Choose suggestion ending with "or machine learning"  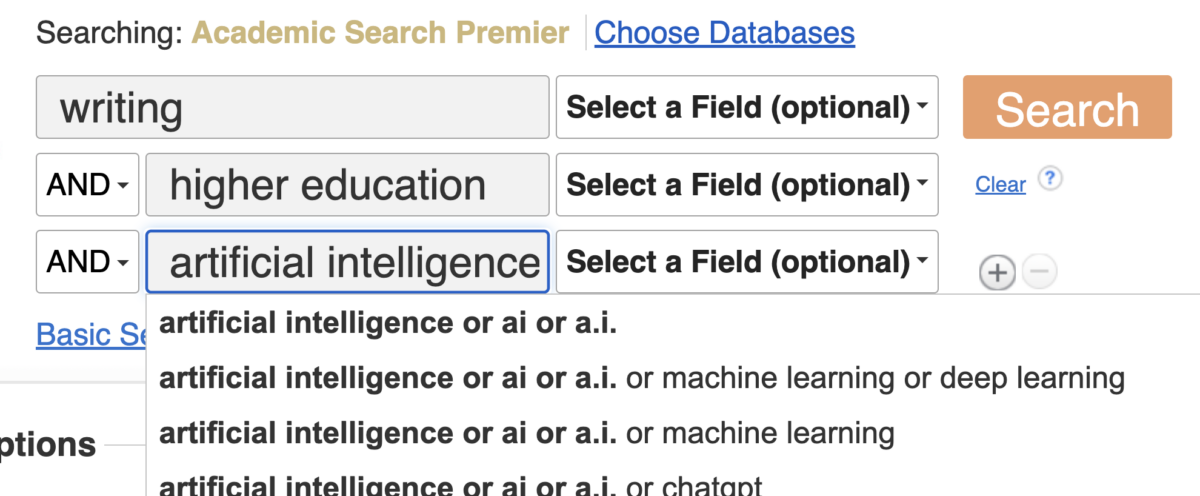pyautogui.click(x=526, y=433)
